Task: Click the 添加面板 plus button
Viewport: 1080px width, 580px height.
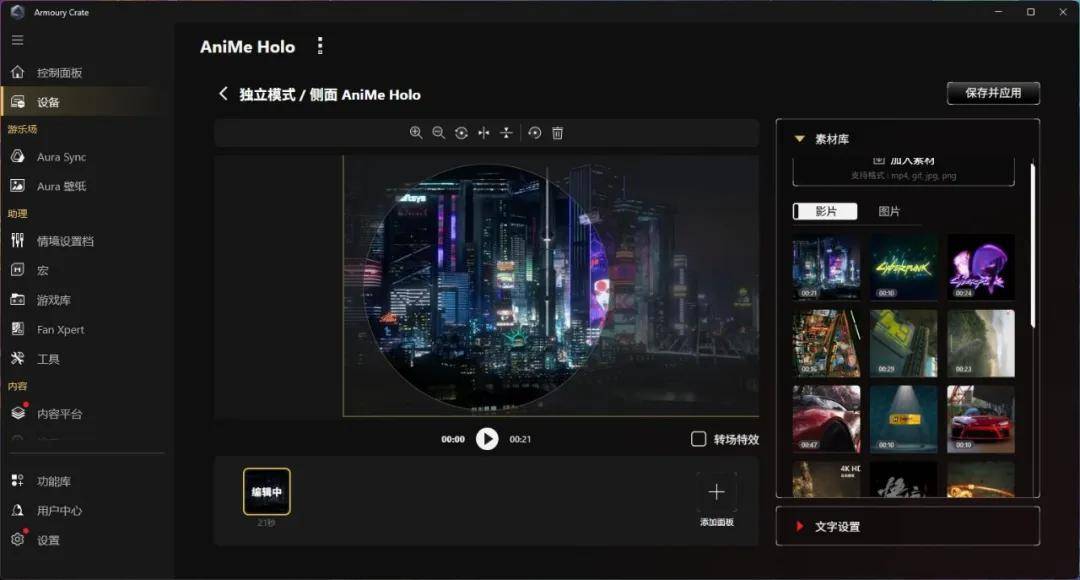Action: click(x=716, y=492)
